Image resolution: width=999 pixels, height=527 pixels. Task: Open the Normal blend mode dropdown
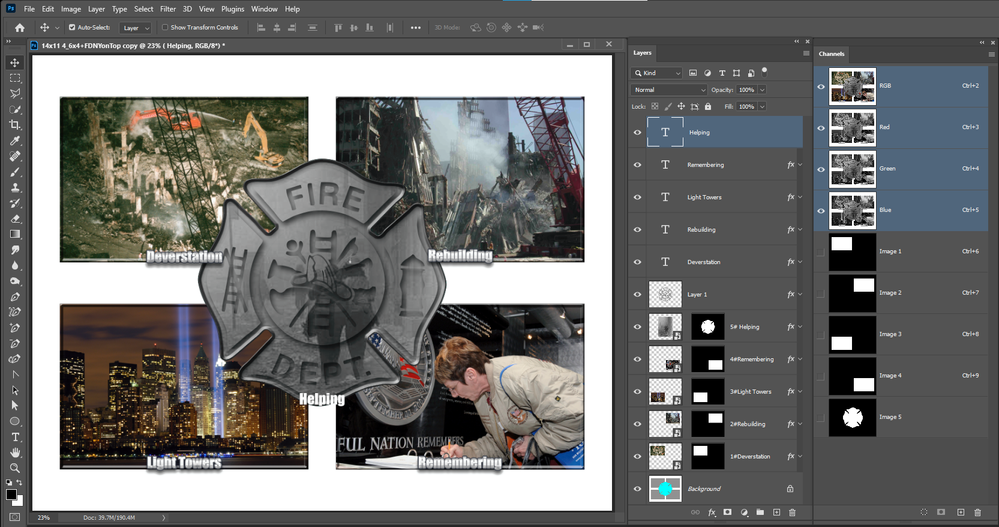669,90
